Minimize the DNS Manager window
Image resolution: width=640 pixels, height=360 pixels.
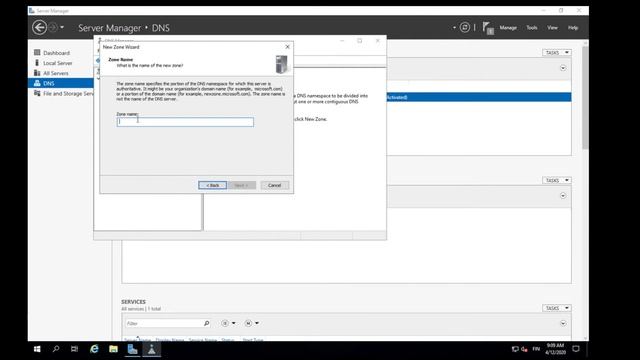342,41
